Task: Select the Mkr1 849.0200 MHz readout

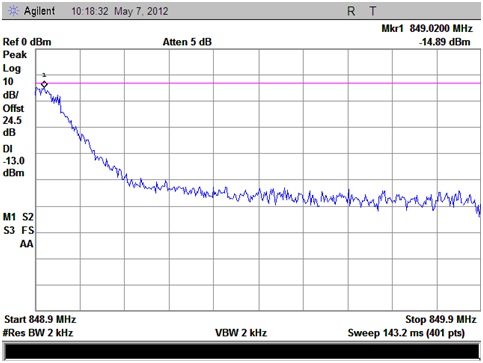Action: point(427,28)
